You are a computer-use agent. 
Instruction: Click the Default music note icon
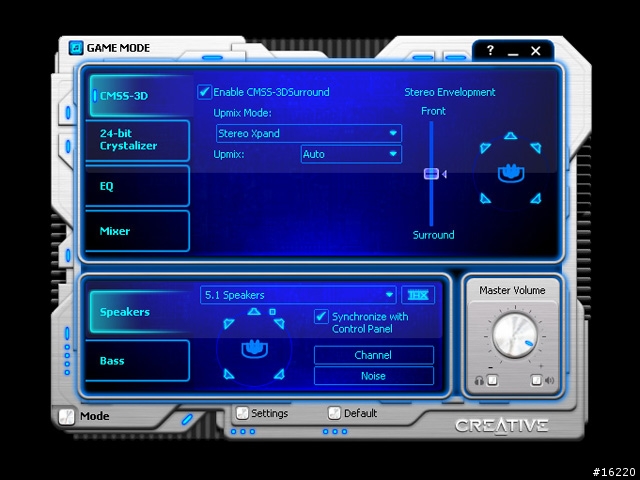(334, 413)
